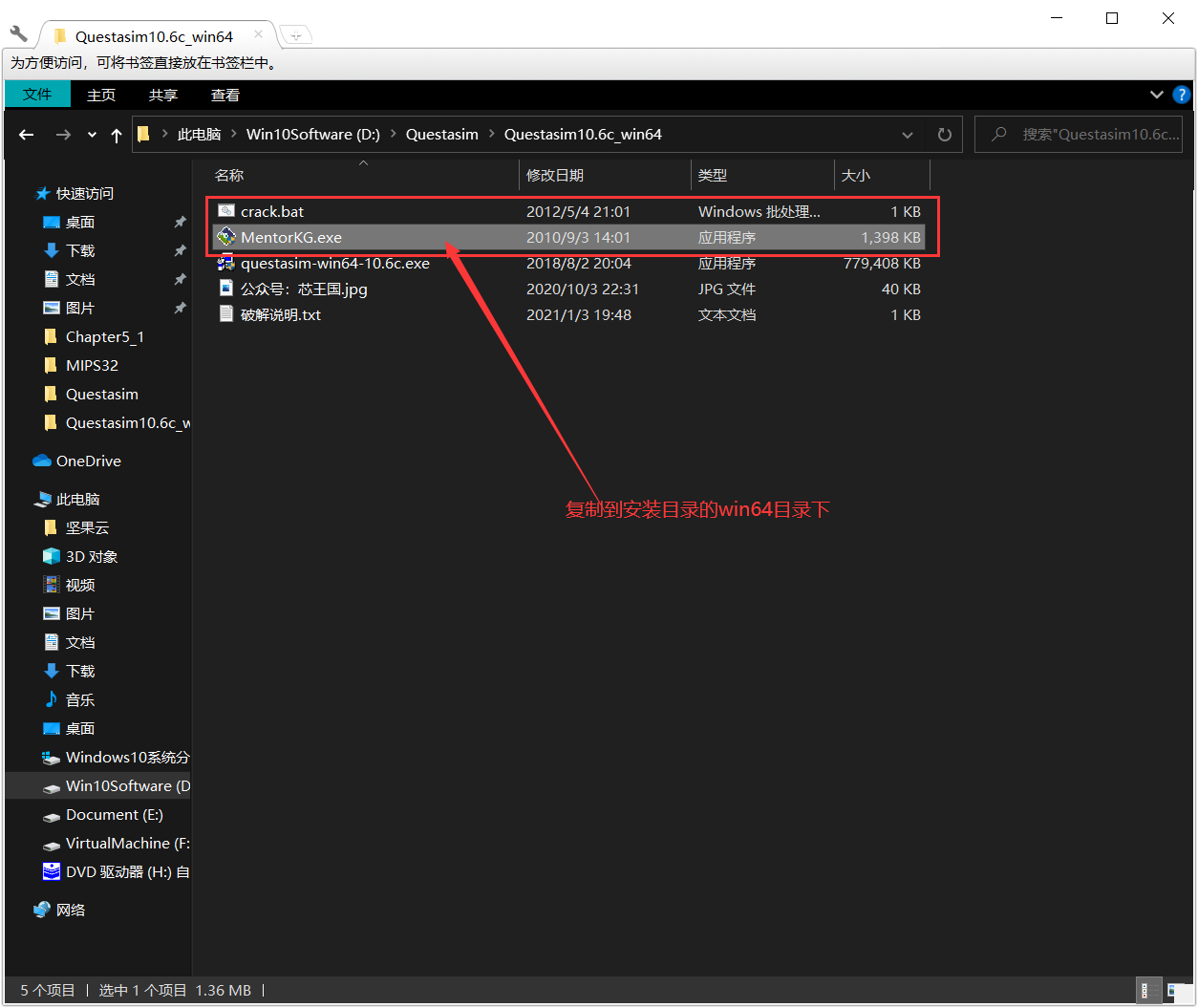Unpin 下载 from Quick access

click(180, 250)
